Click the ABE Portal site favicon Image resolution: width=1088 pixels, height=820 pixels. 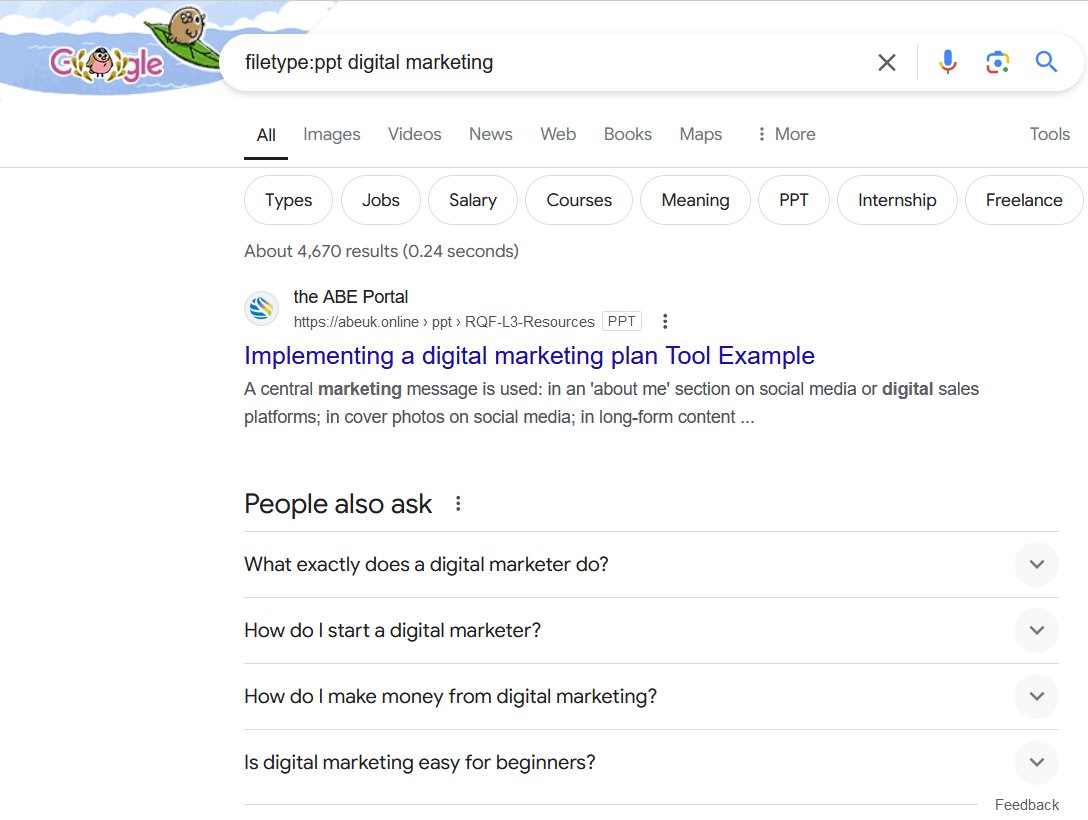[x=261, y=308]
